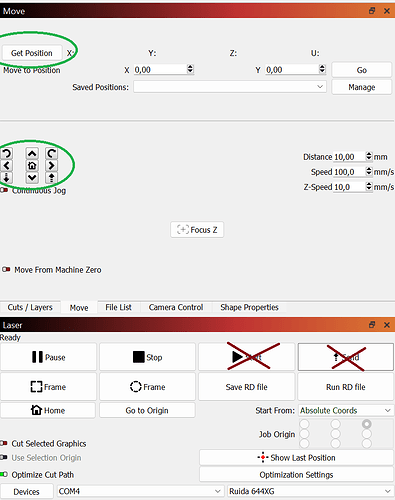The image size is (395, 500).
Task: Click the home icon in the jog arrow pad
Action: [x=32, y=165]
